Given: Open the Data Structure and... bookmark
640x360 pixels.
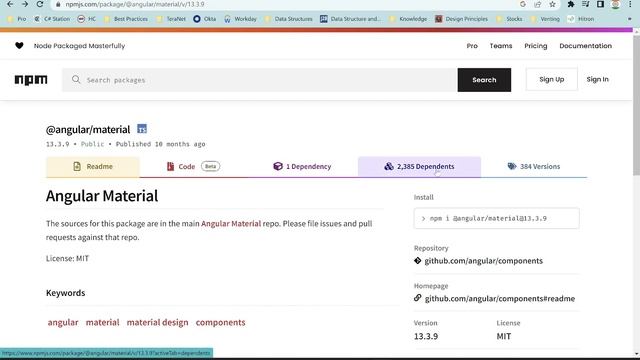Looking at the screenshot, I should 350,19.
